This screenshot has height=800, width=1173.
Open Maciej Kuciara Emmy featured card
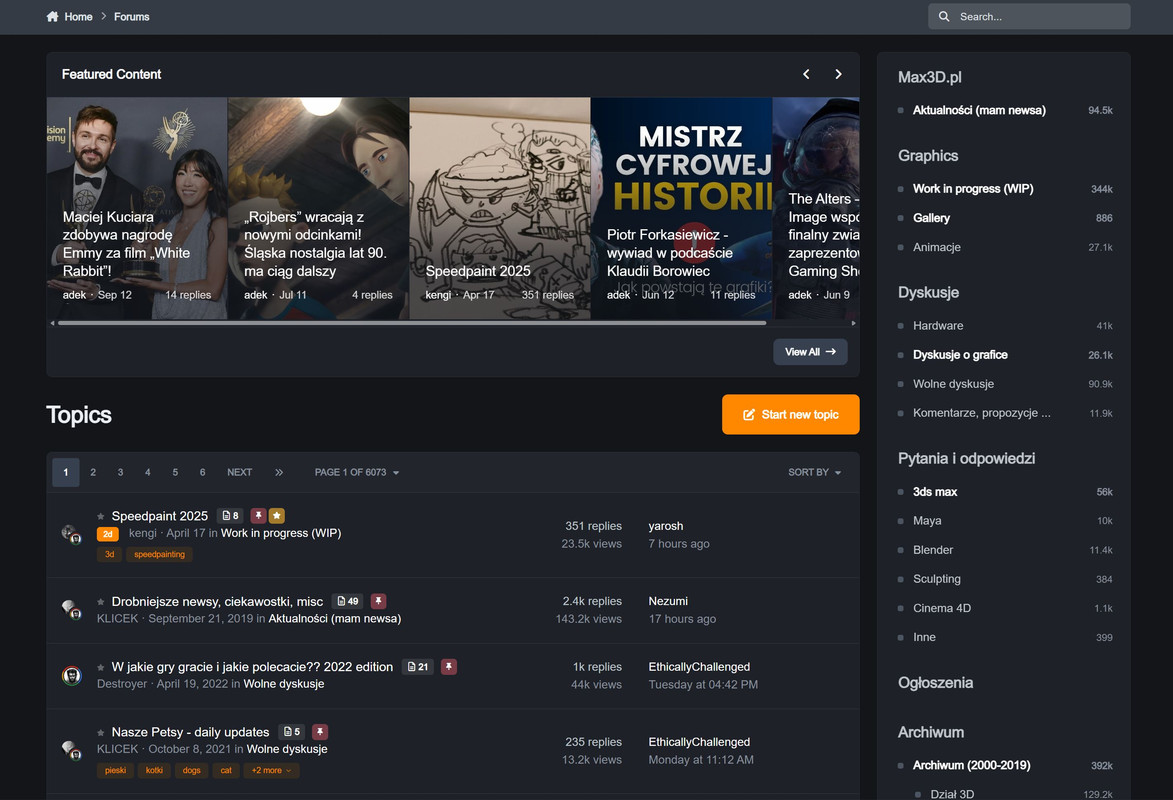(137, 208)
